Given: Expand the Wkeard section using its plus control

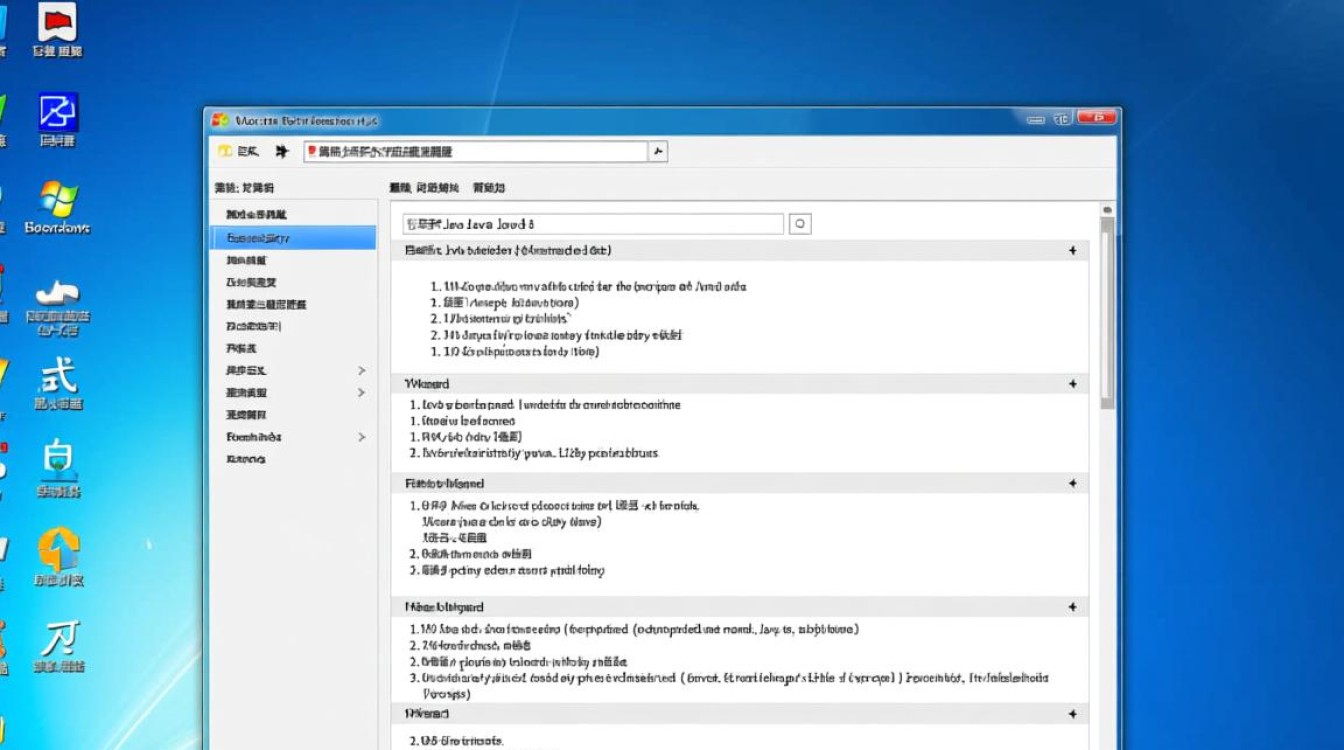Looking at the screenshot, I should 1071,384.
